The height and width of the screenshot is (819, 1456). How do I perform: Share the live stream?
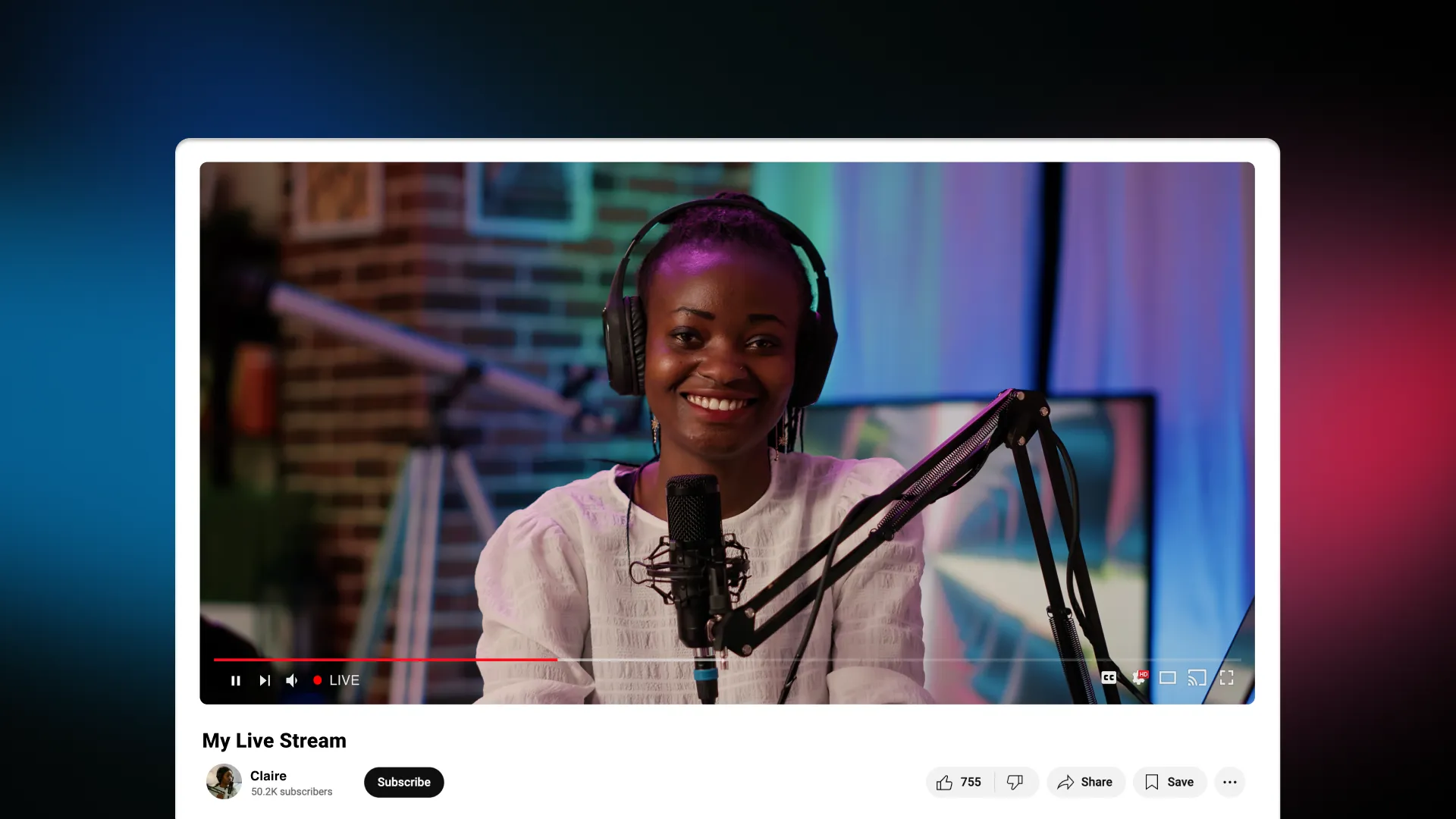pyautogui.click(x=1085, y=782)
